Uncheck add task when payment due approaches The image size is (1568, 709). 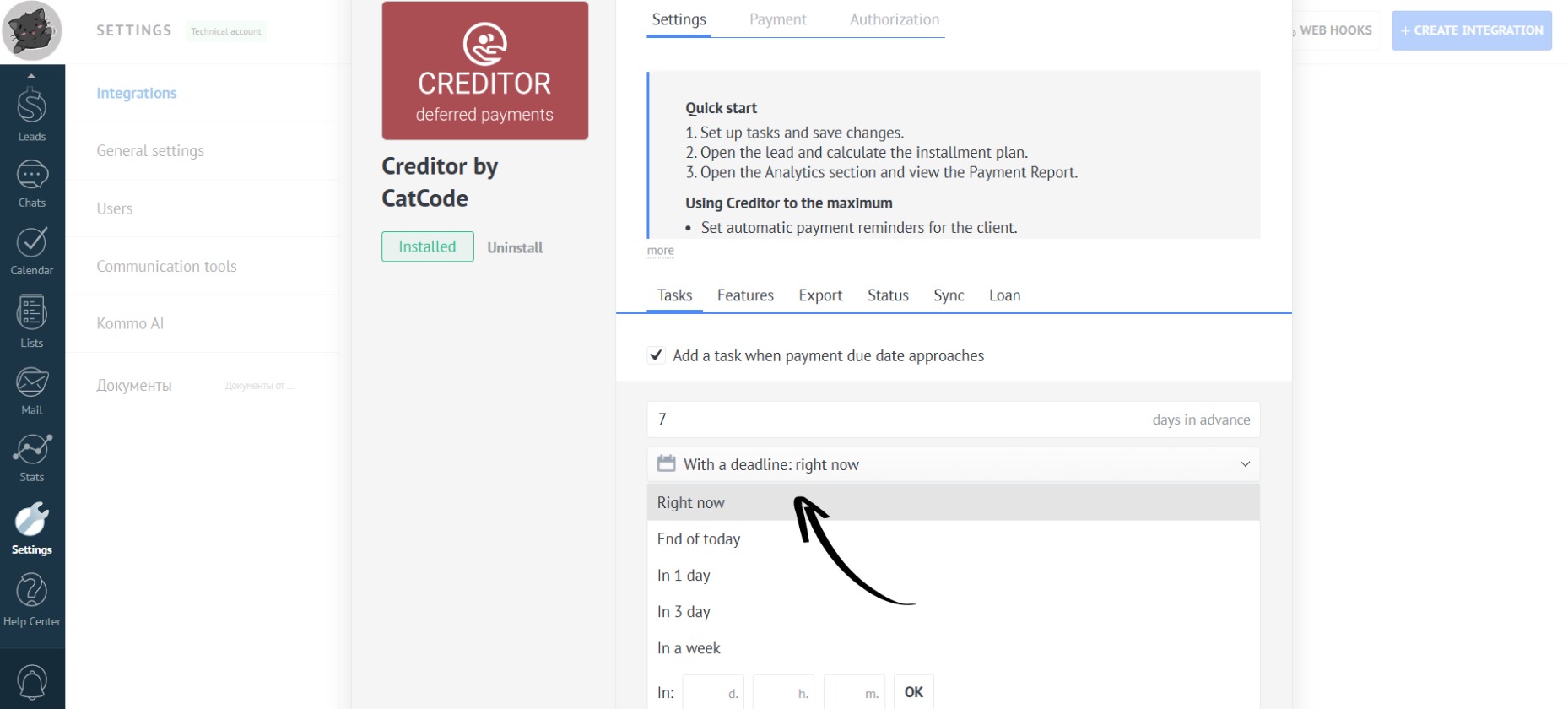pyautogui.click(x=656, y=355)
